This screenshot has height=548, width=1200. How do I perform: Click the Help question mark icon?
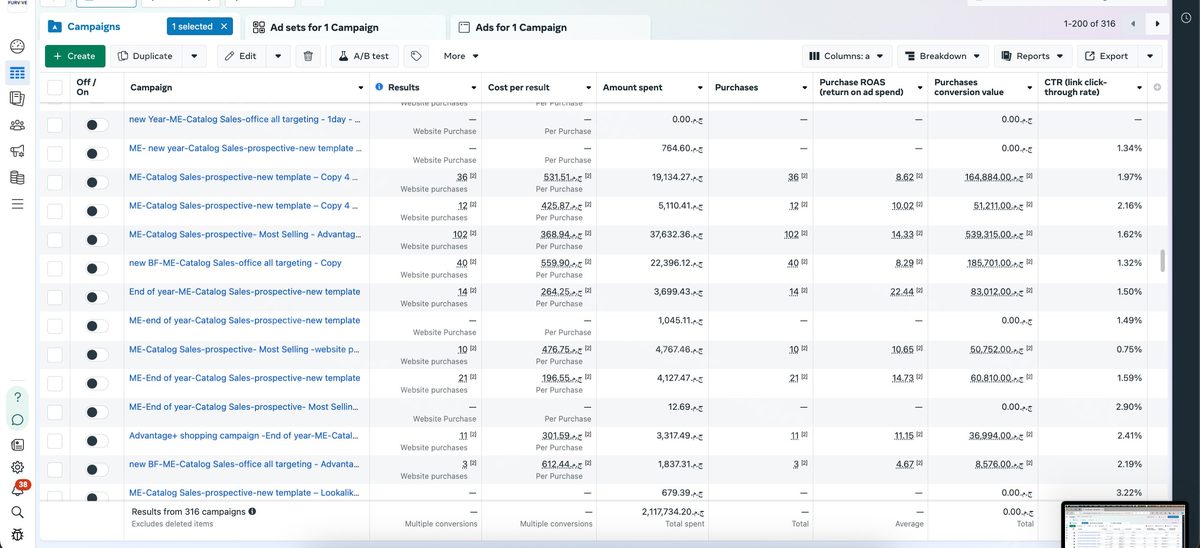coord(17,397)
